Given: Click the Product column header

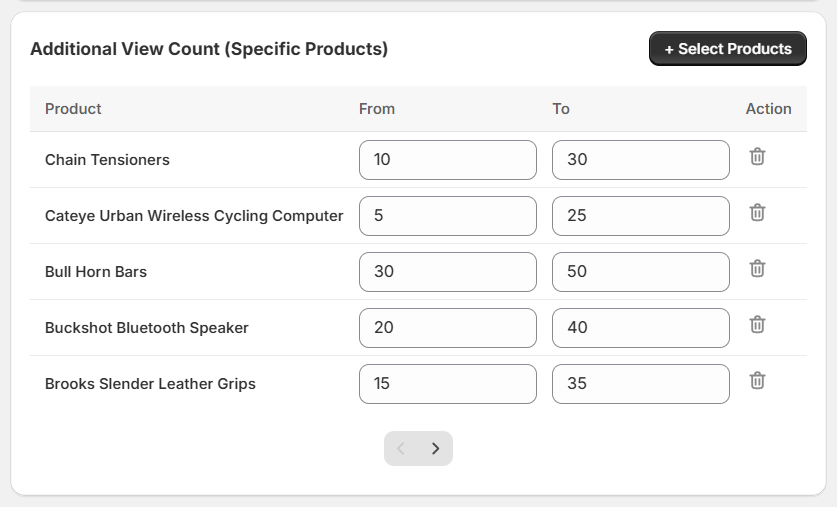Looking at the screenshot, I should pyautogui.click(x=73, y=109).
